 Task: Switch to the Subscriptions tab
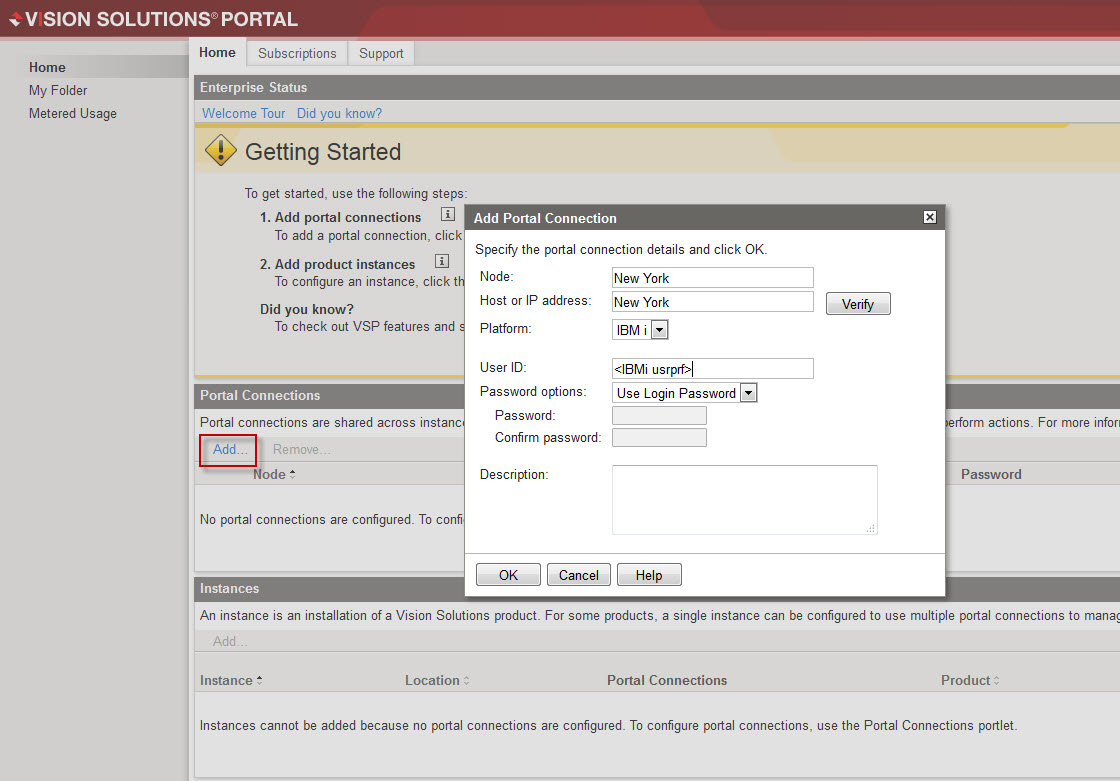297,53
